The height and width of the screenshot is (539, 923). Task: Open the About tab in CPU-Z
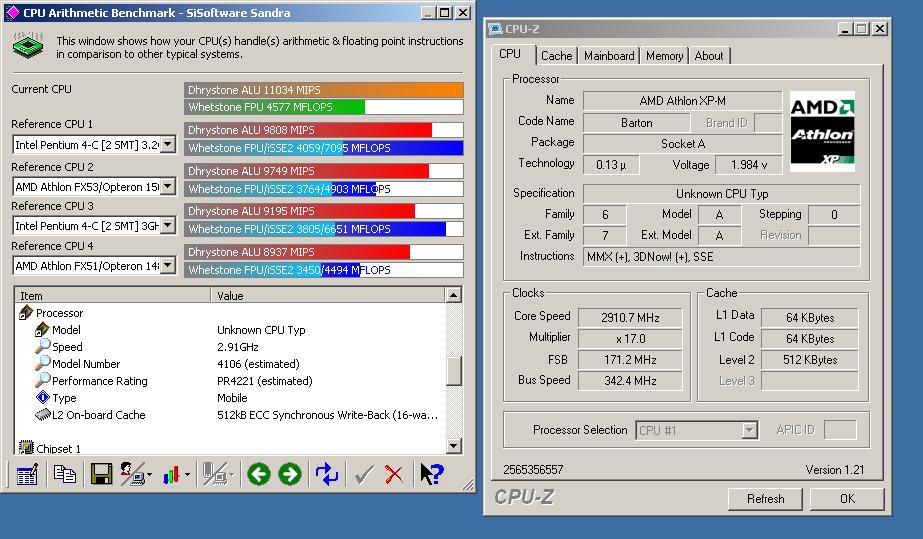pos(709,56)
